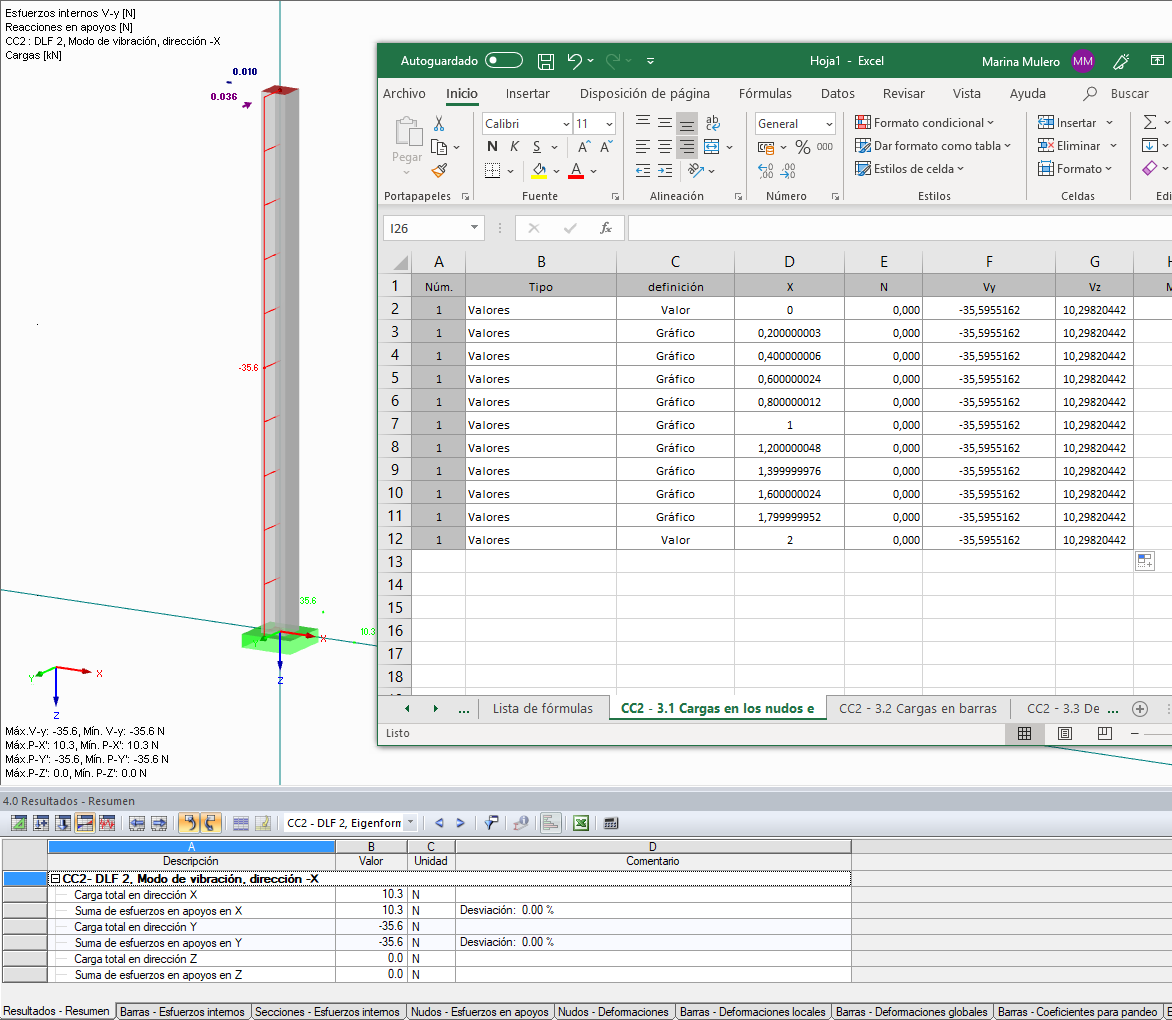The width and height of the screenshot is (1172, 1020).
Task: Open the Calibri font name dropdown
Action: click(x=566, y=124)
